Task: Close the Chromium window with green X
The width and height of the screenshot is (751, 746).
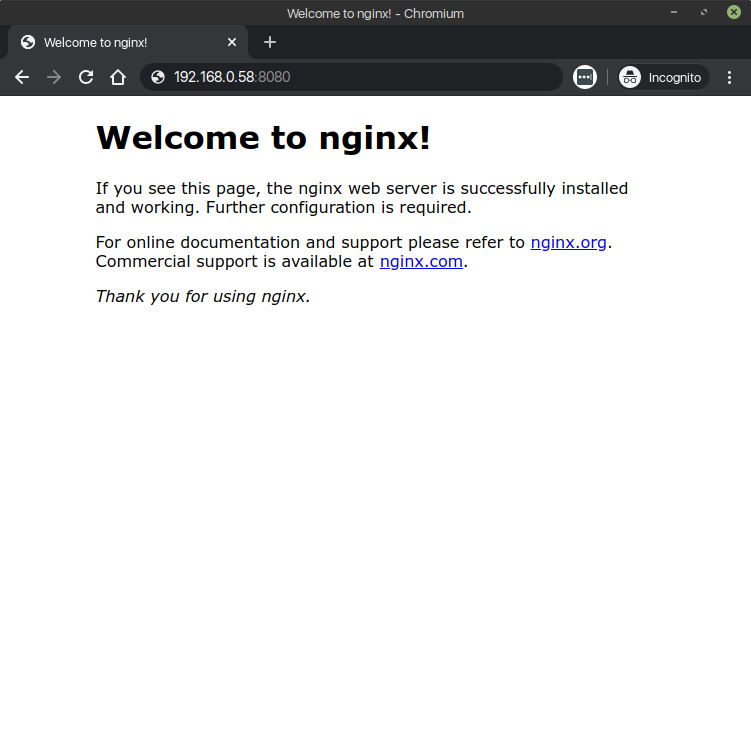Action: point(734,12)
